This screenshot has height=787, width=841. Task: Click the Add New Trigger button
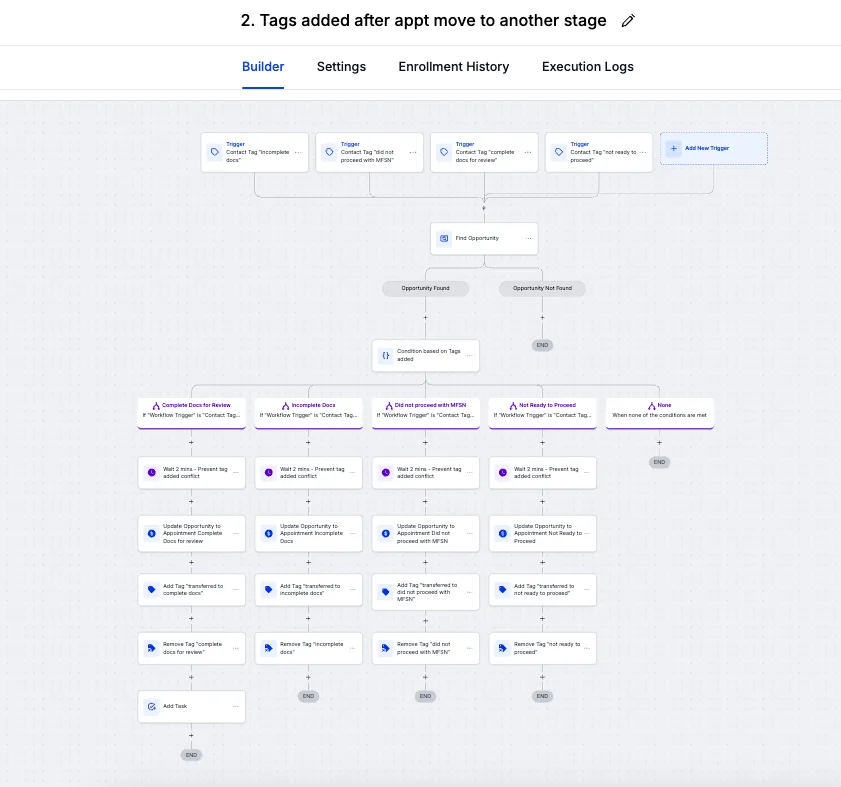714,148
